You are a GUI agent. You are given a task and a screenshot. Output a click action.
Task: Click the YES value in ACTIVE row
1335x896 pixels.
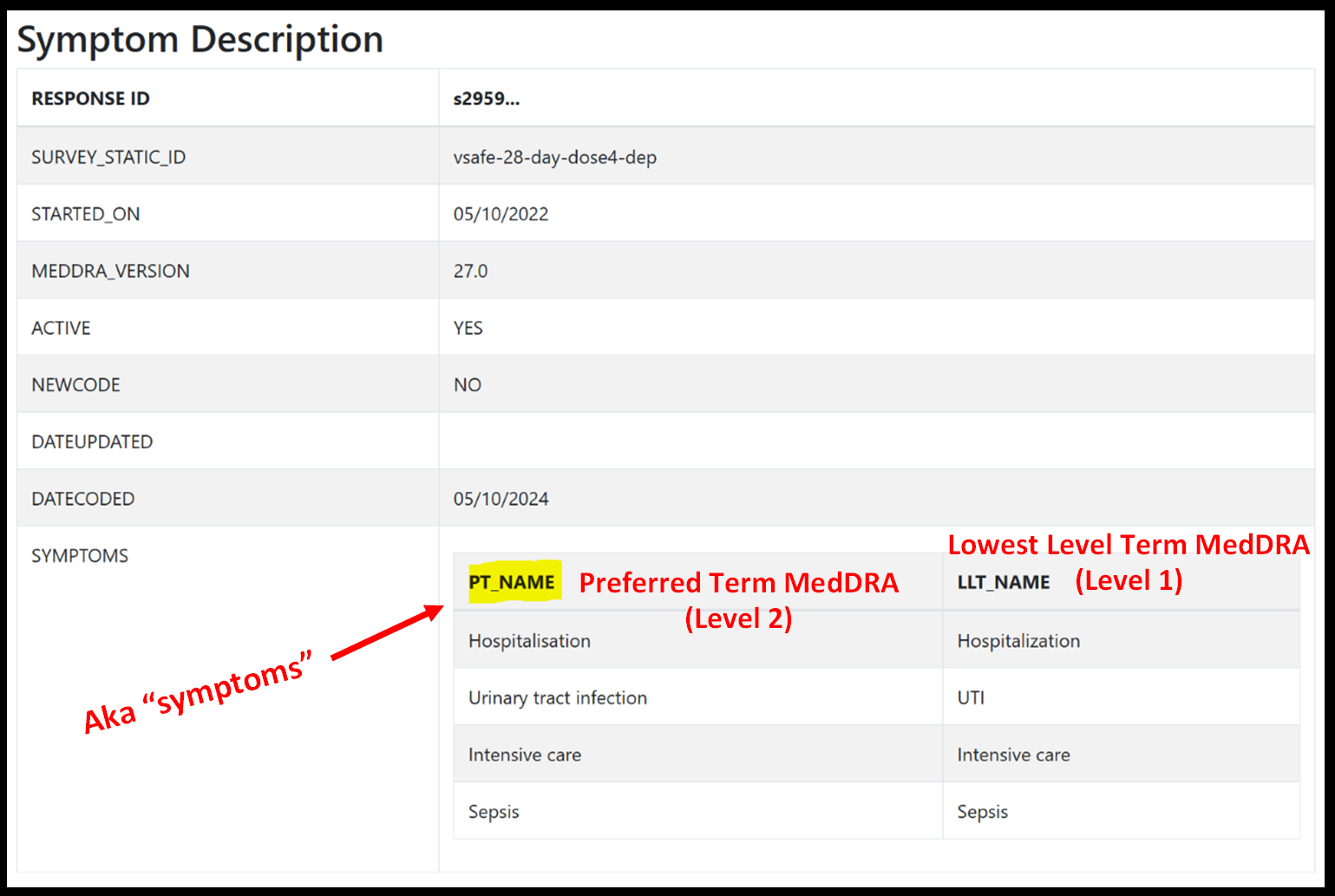pyautogui.click(x=468, y=328)
